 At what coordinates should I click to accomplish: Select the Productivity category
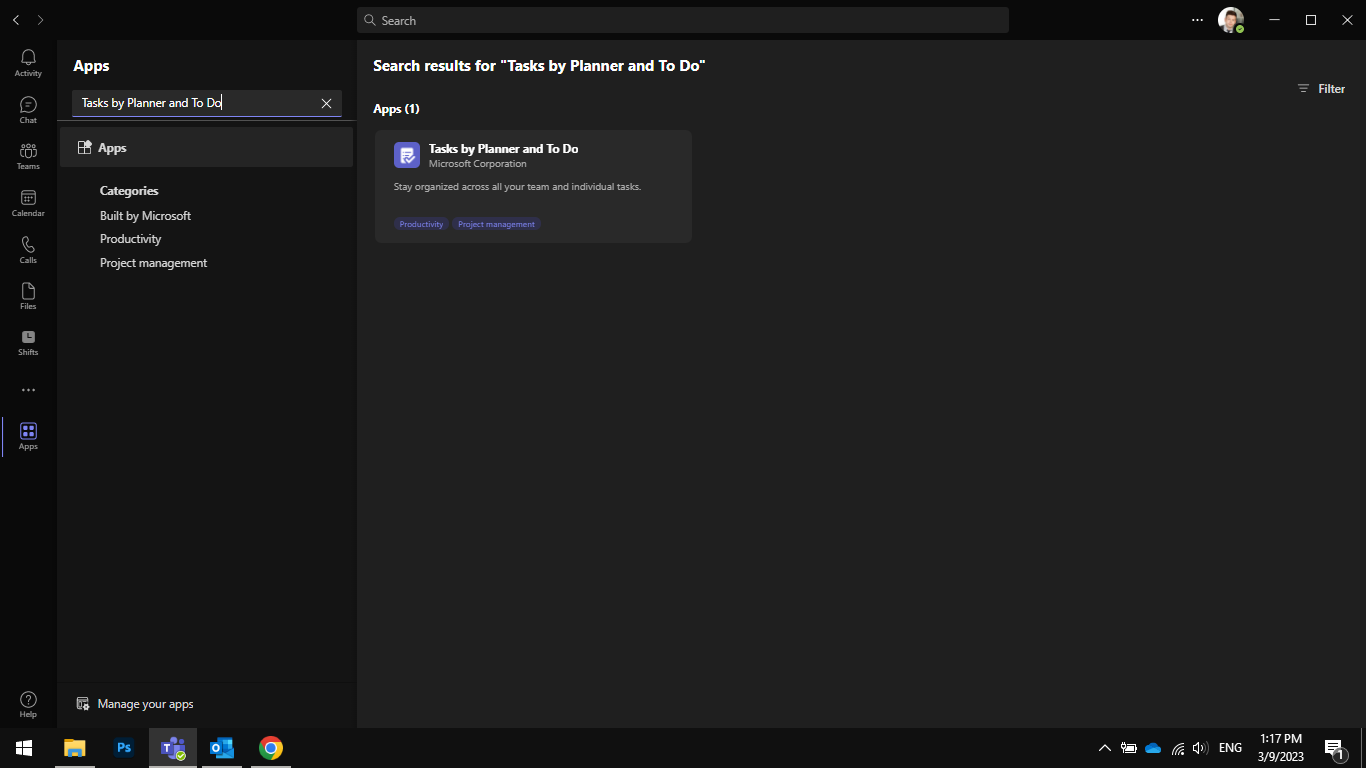click(130, 239)
